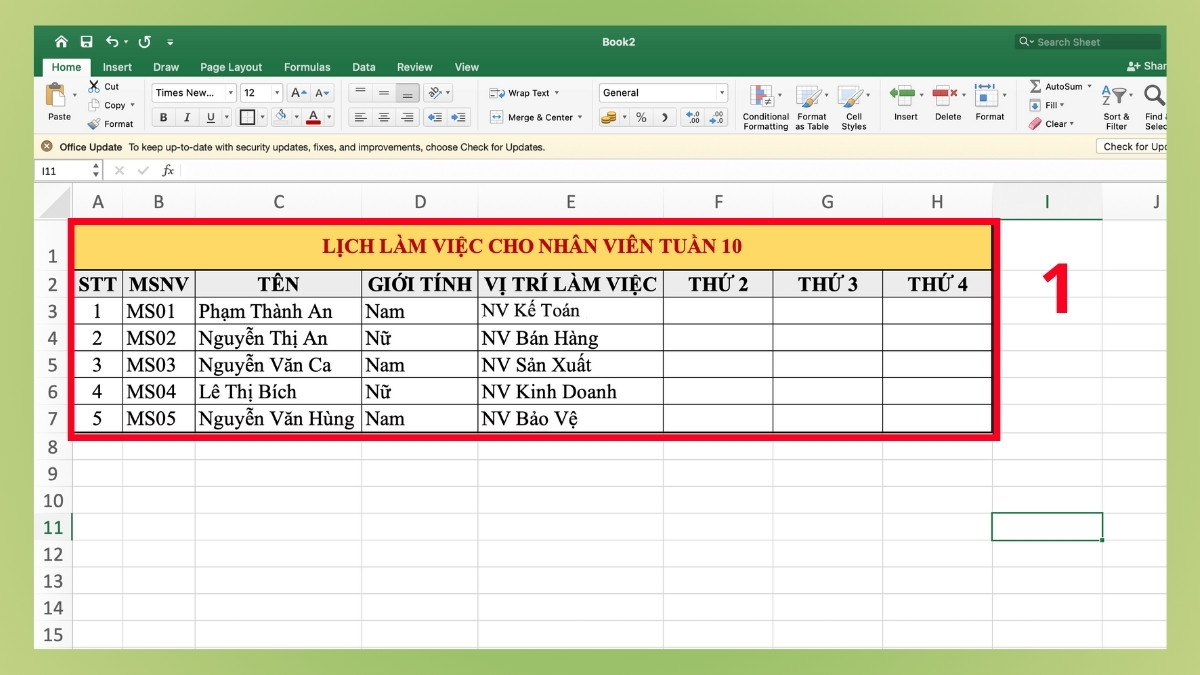Apply Percent number style
The height and width of the screenshot is (675, 1200).
(x=641, y=117)
